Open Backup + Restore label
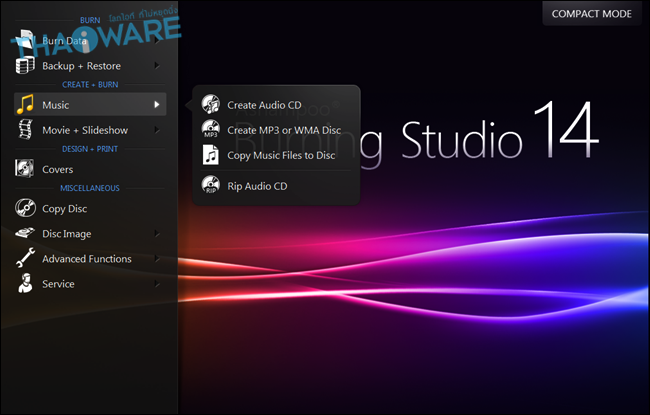 point(81,66)
